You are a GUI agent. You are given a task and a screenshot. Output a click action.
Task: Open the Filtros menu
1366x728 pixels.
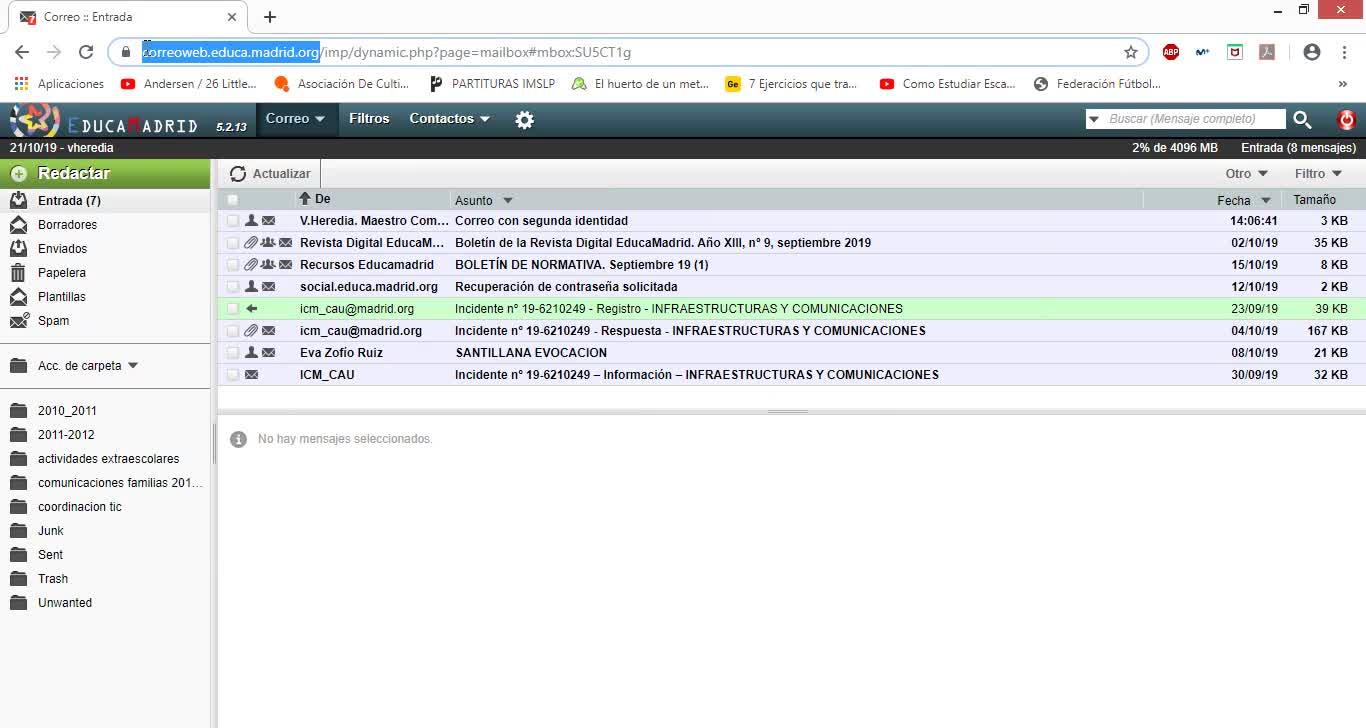pos(369,119)
